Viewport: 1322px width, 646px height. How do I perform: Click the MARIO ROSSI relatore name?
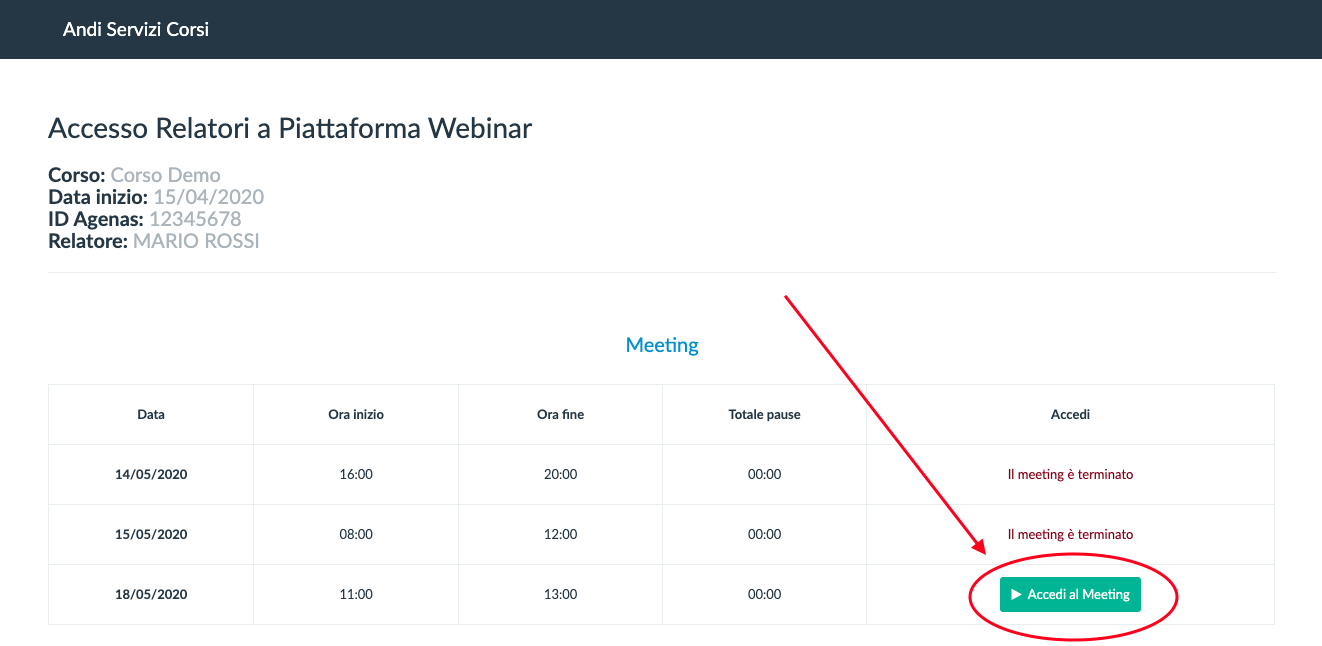[x=196, y=241]
